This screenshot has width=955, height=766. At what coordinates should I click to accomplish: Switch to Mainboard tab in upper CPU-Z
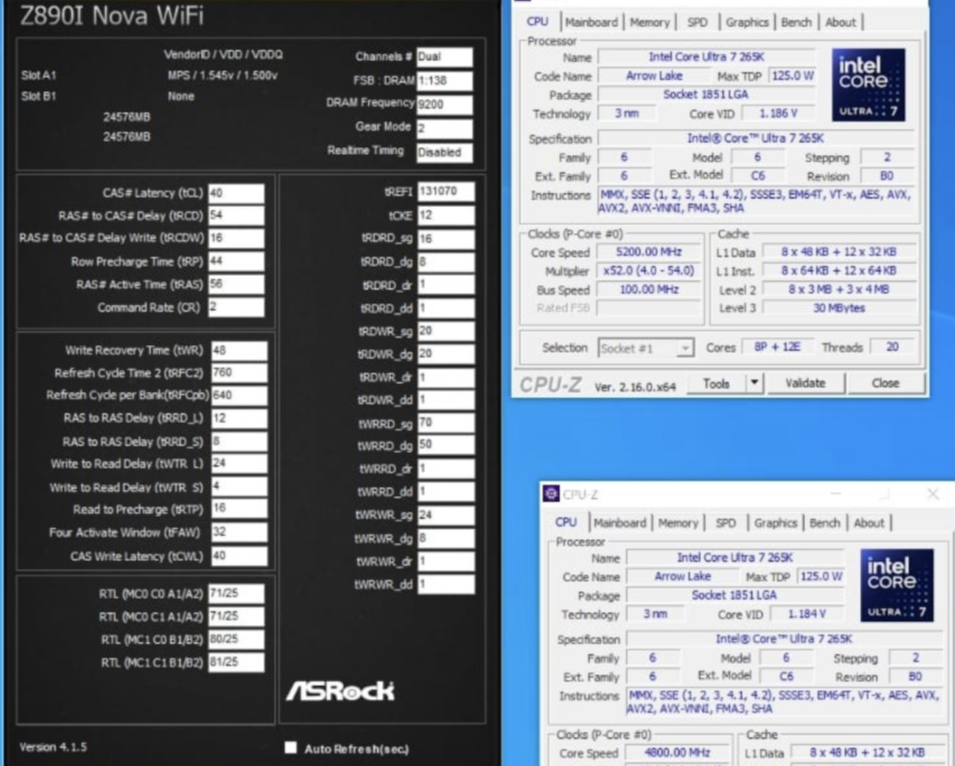(591, 23)
